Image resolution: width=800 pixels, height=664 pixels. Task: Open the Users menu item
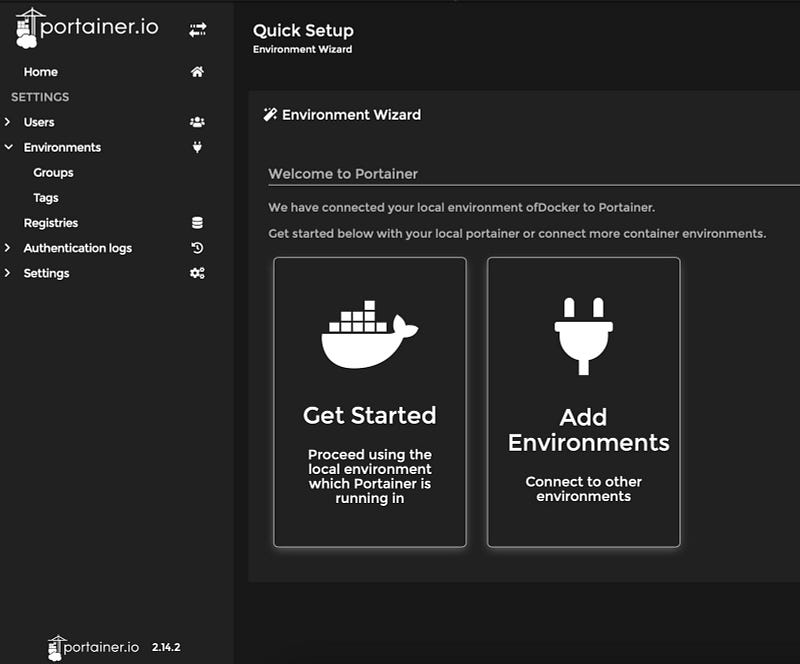click(x=39, y=122)
